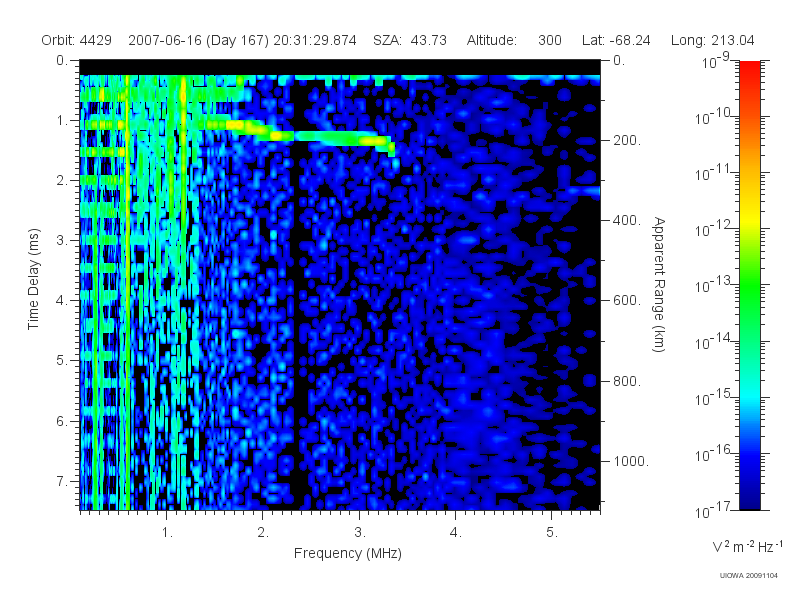Click the colorbar units 'V² m⁻² Hz⁻¹' label
800x600 pixels.
click(747, 547)
